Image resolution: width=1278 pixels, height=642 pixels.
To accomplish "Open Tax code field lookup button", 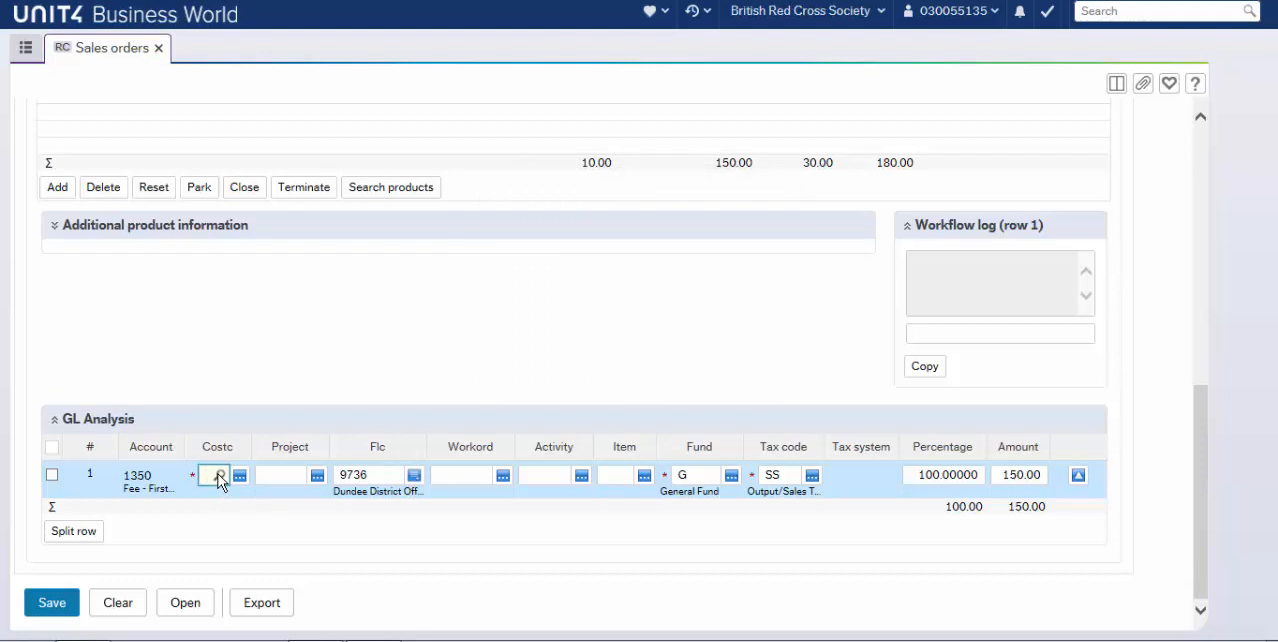I will [x=813, y=475].
